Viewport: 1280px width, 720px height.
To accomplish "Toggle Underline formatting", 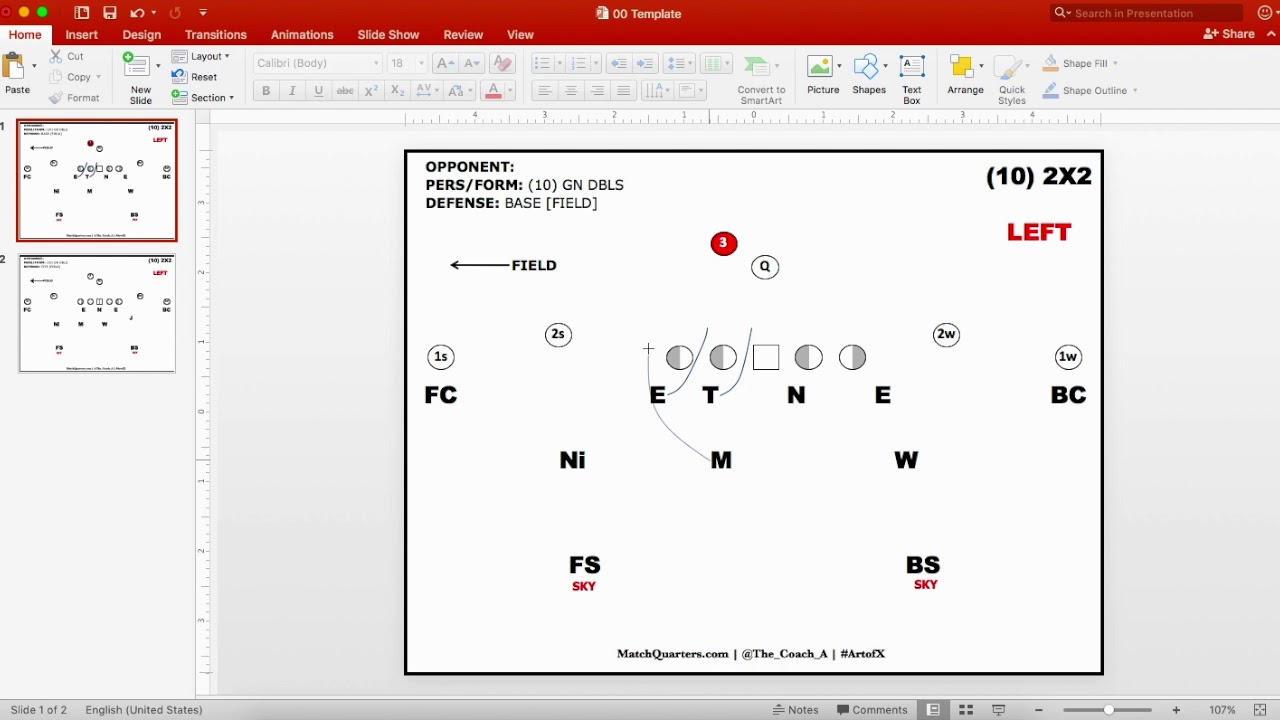I will tap(318, 90).
